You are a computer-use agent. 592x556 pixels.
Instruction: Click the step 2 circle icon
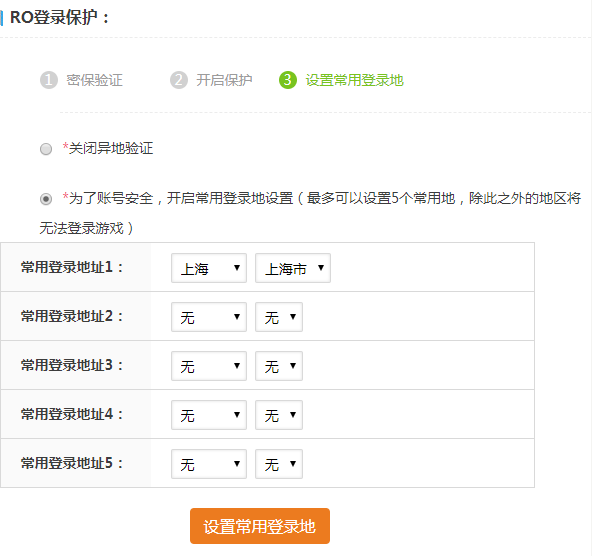coord(179,80)
